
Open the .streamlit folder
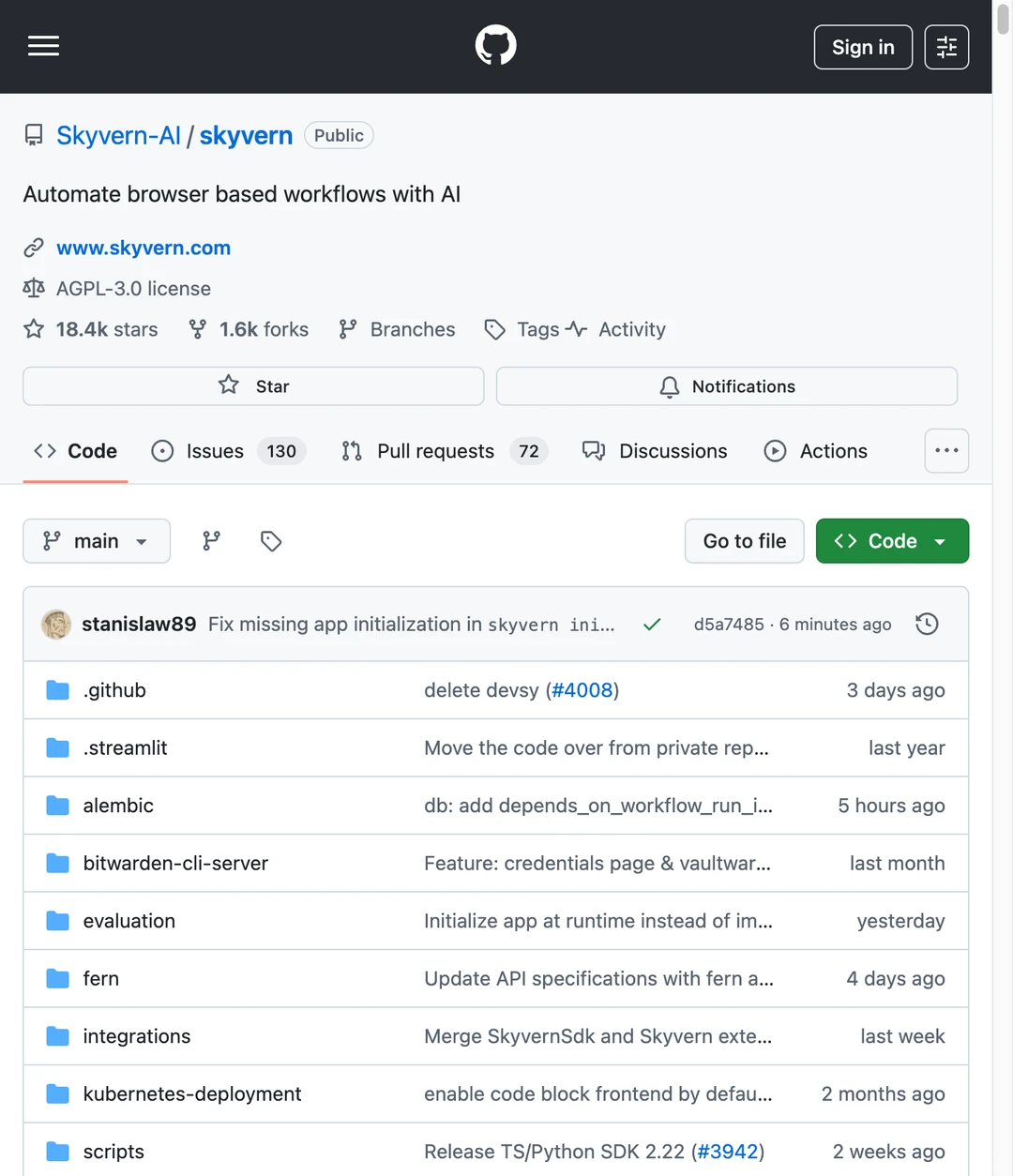[125, 747]
